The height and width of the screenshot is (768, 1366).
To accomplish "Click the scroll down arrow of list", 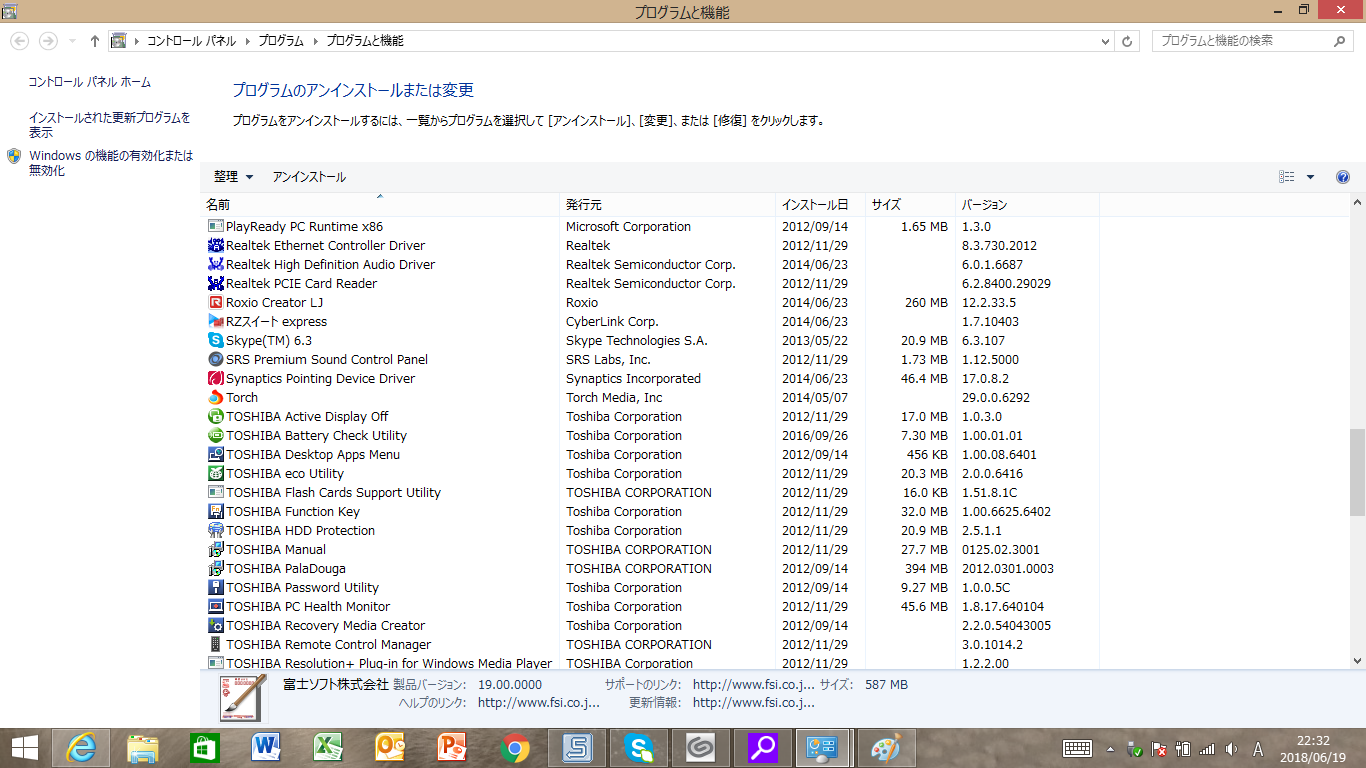I will coord(1357,661).
